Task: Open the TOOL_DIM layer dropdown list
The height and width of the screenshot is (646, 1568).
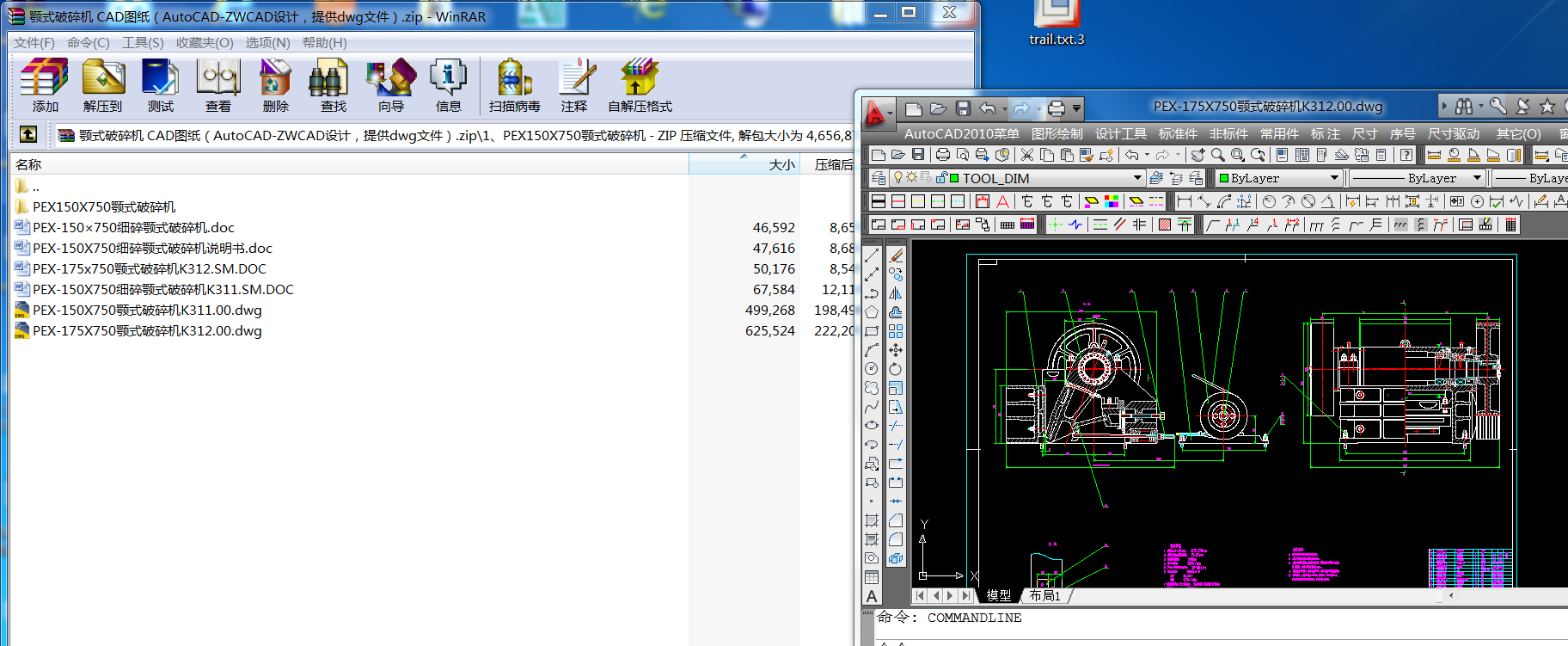Action: click(x=1137, y=178)
